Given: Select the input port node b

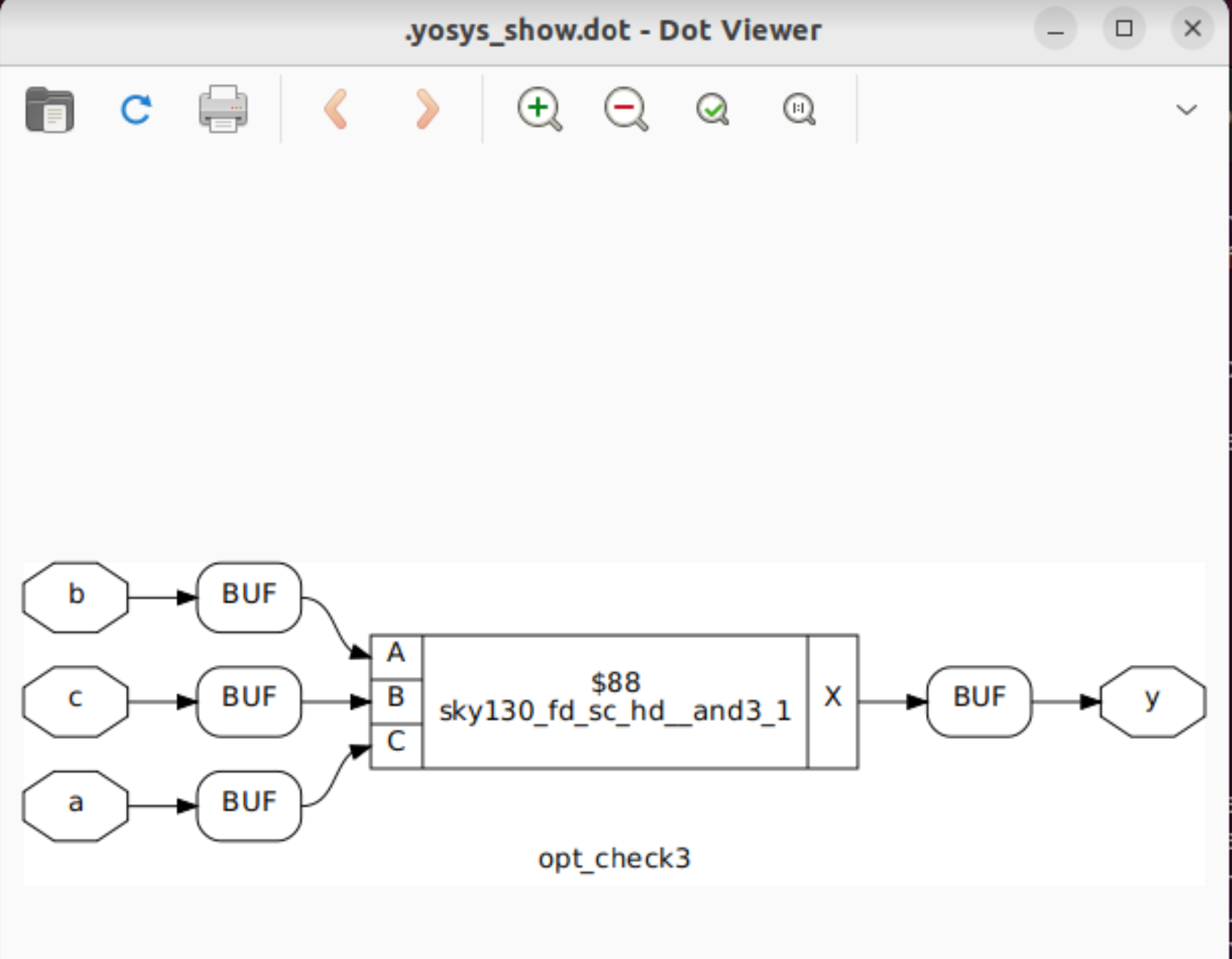Looking at the screenshot, I should [75, 595].
